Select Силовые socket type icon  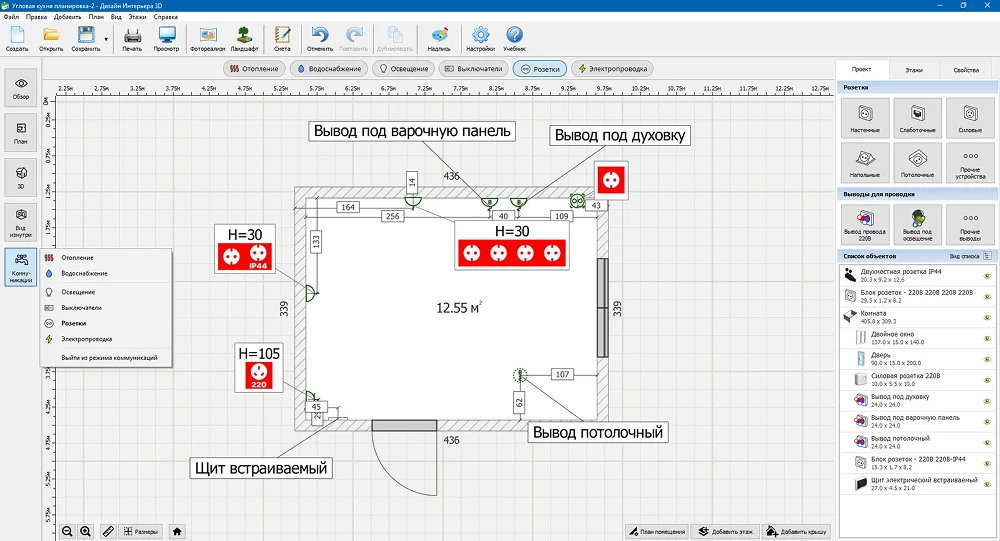point(969,118)
